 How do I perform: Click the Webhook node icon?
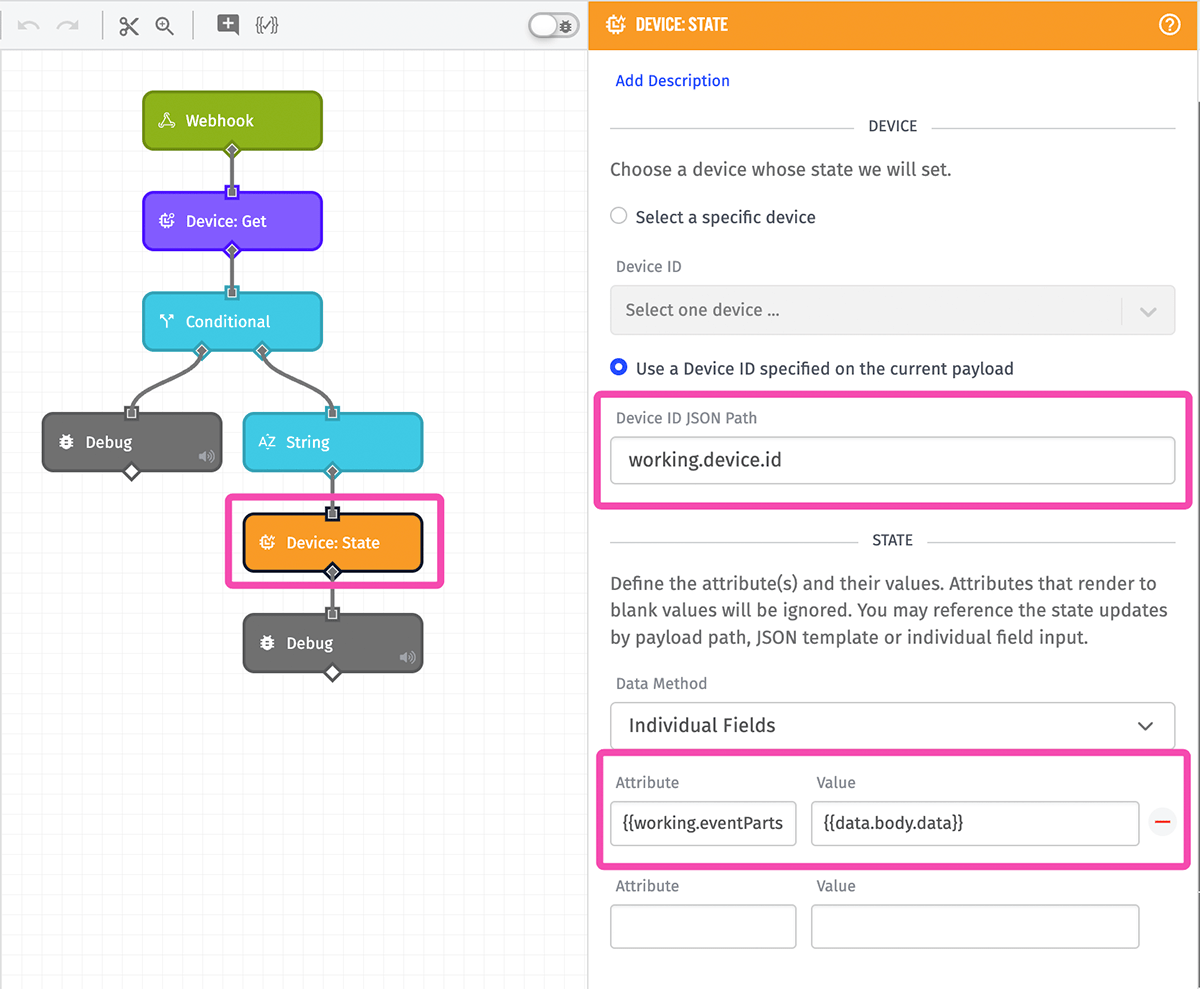(167, 121)
